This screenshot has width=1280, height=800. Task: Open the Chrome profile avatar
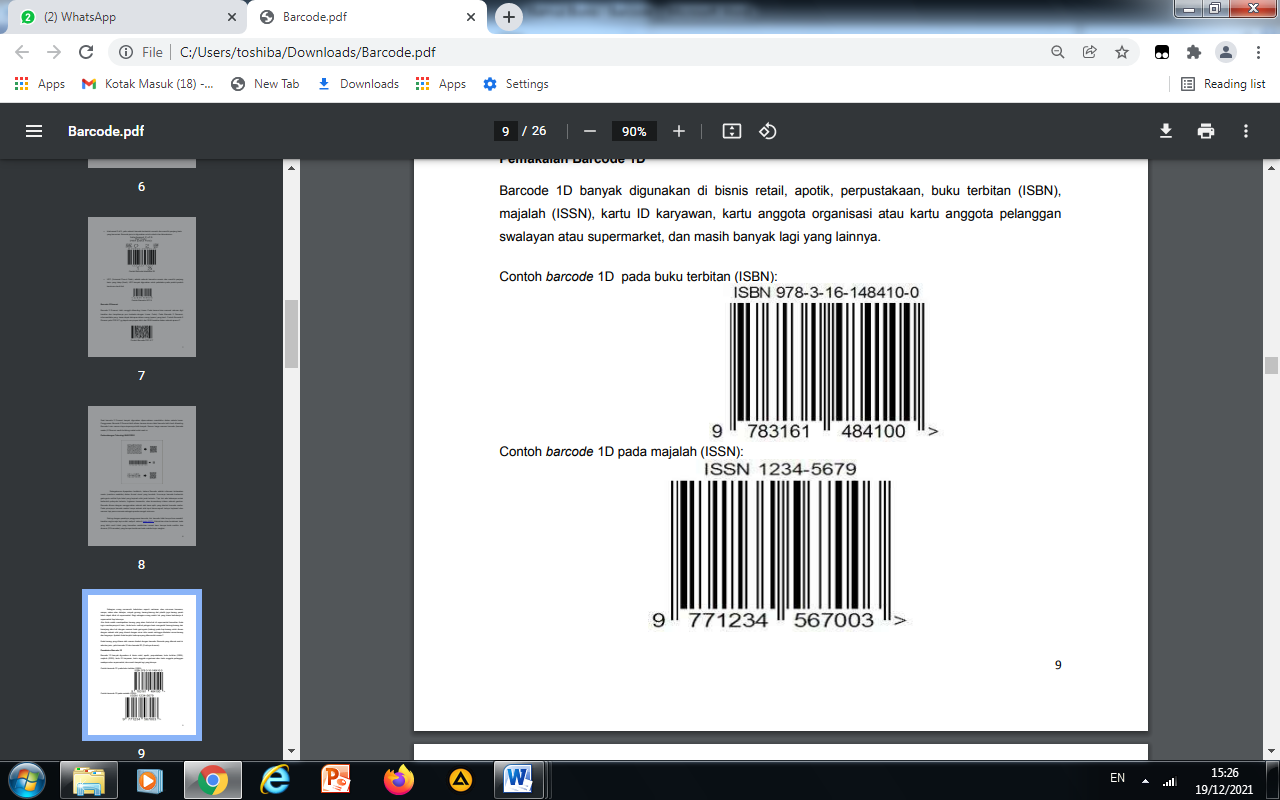[1226, 52]
